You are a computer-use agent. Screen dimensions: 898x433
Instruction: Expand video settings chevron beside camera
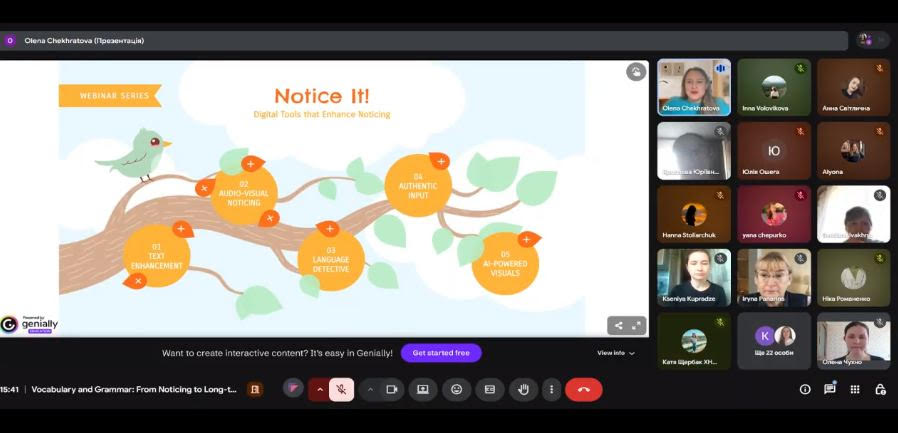pos(370,389)
